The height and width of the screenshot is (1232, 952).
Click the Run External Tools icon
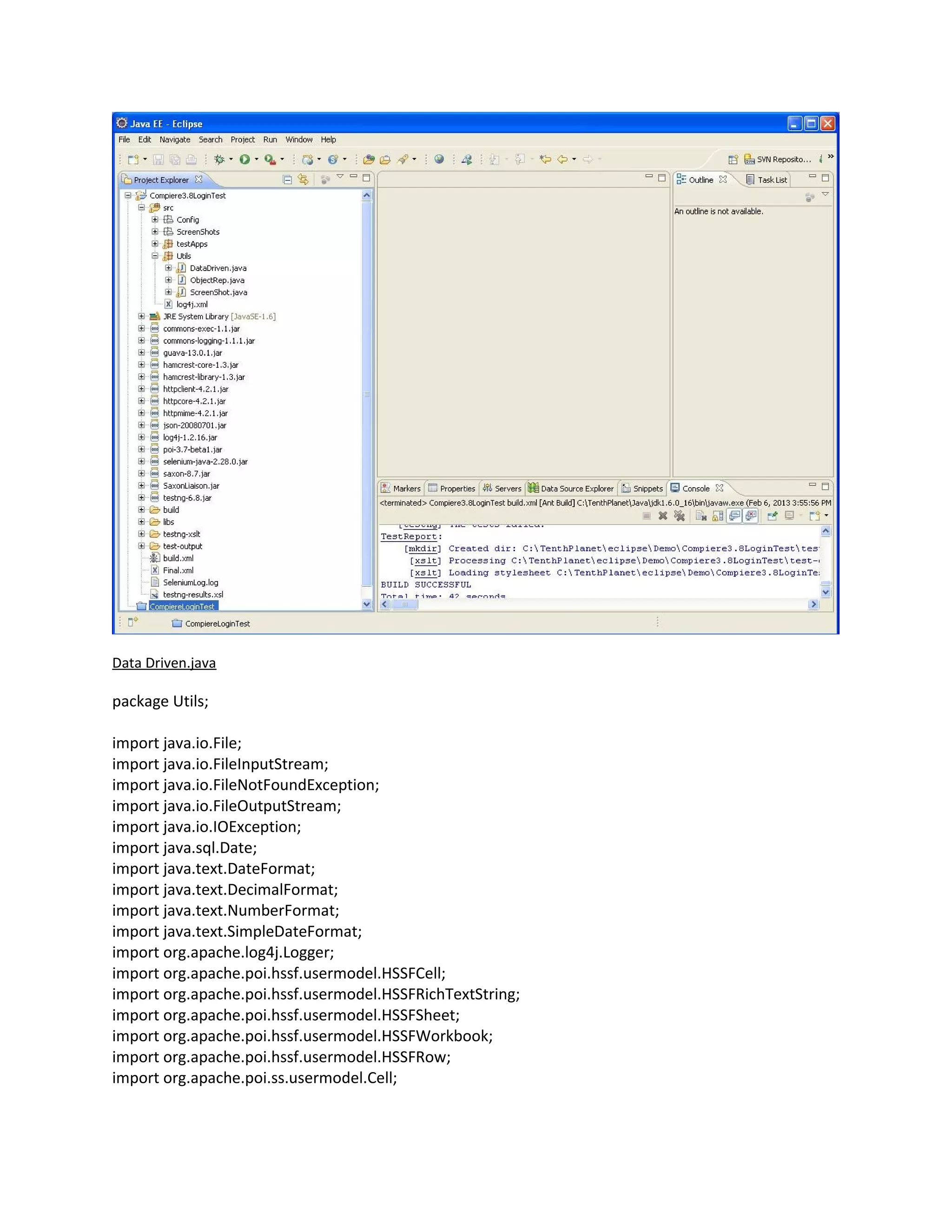point(270,159)
